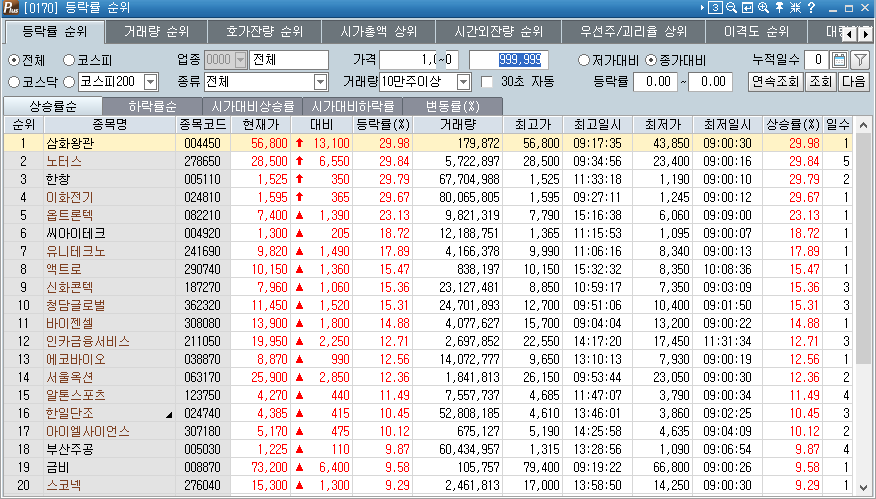Viewport: 876px width, 499px height.
Task: Click the vertical scrollbar thumb
Action: [863, 249]
